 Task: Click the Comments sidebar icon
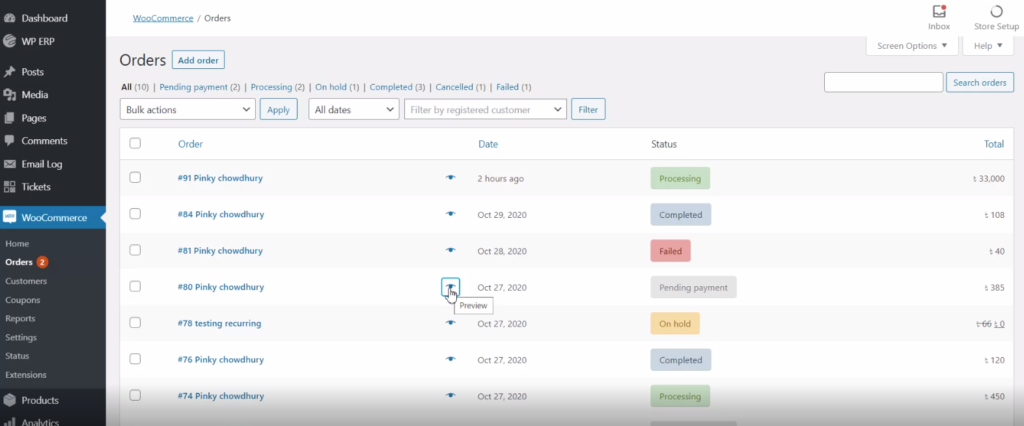pos(10,141)
